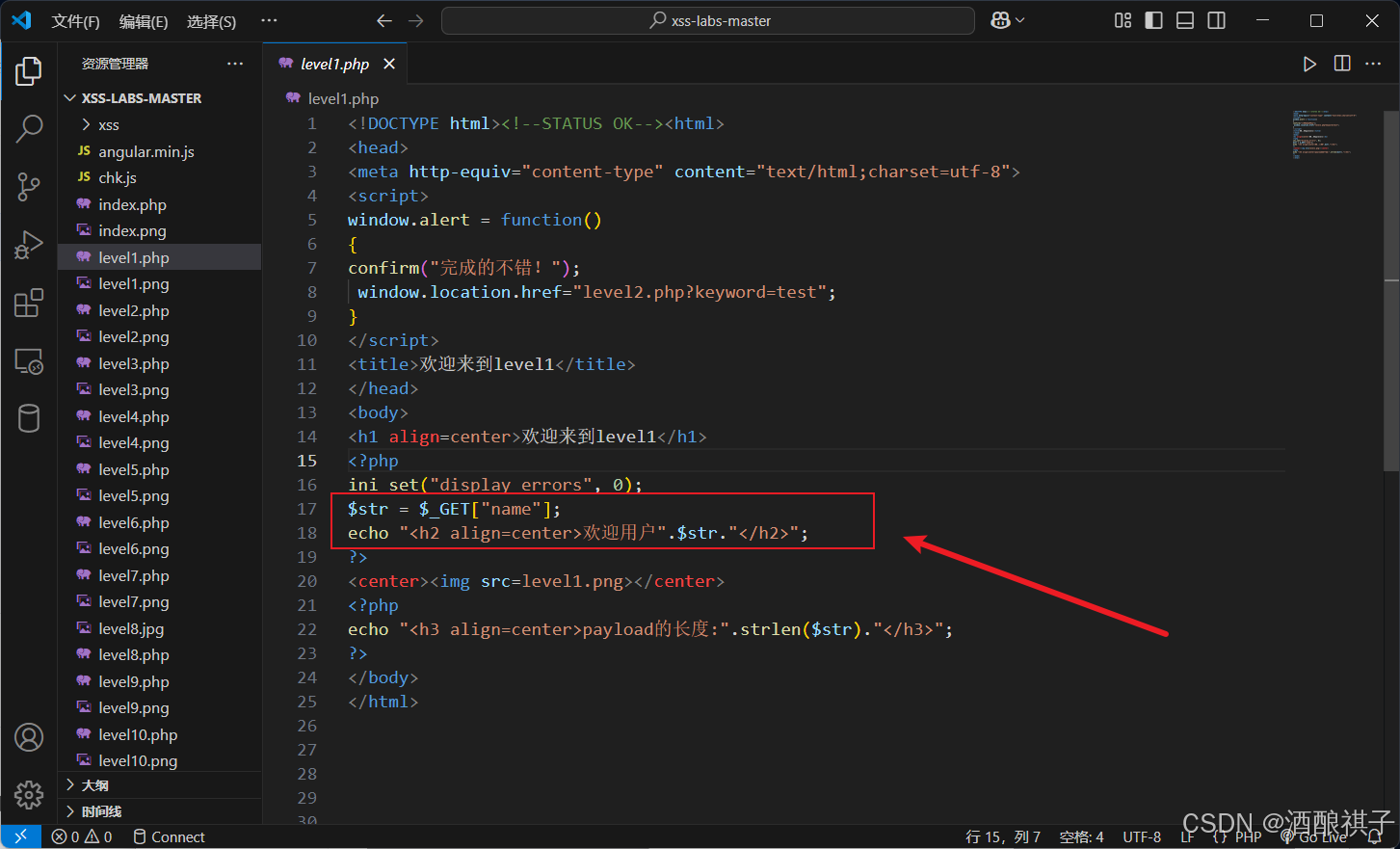Open the Explorer view in activity bar
This screenshot has width=1400, height=849.
point(29,71)
